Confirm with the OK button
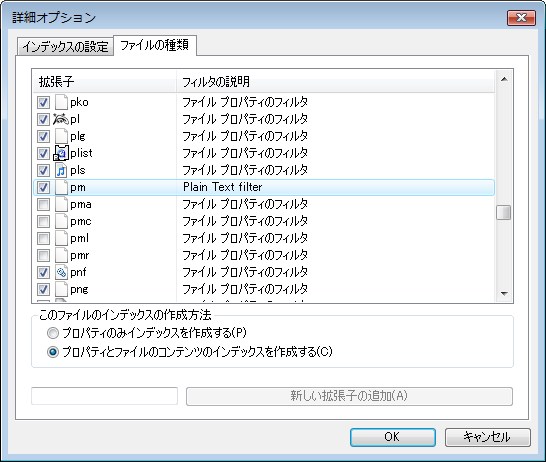546x462 pixels. tap(392, 437)
